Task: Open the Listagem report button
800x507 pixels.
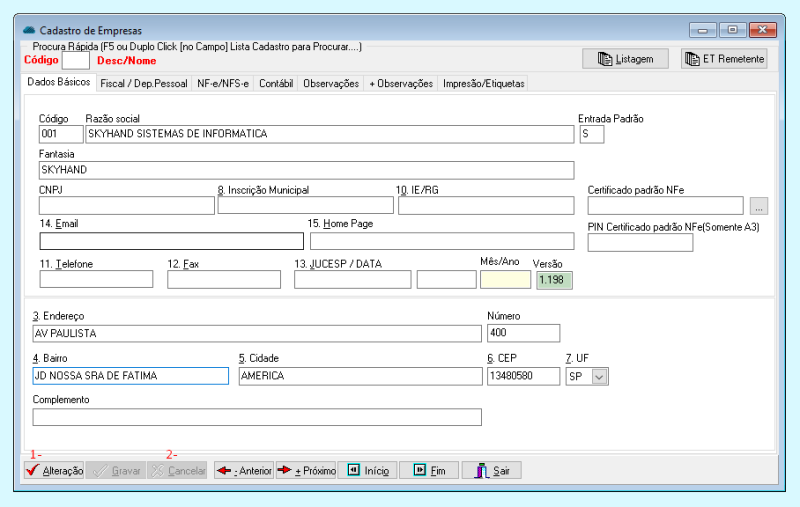Action: pos(625,59)
